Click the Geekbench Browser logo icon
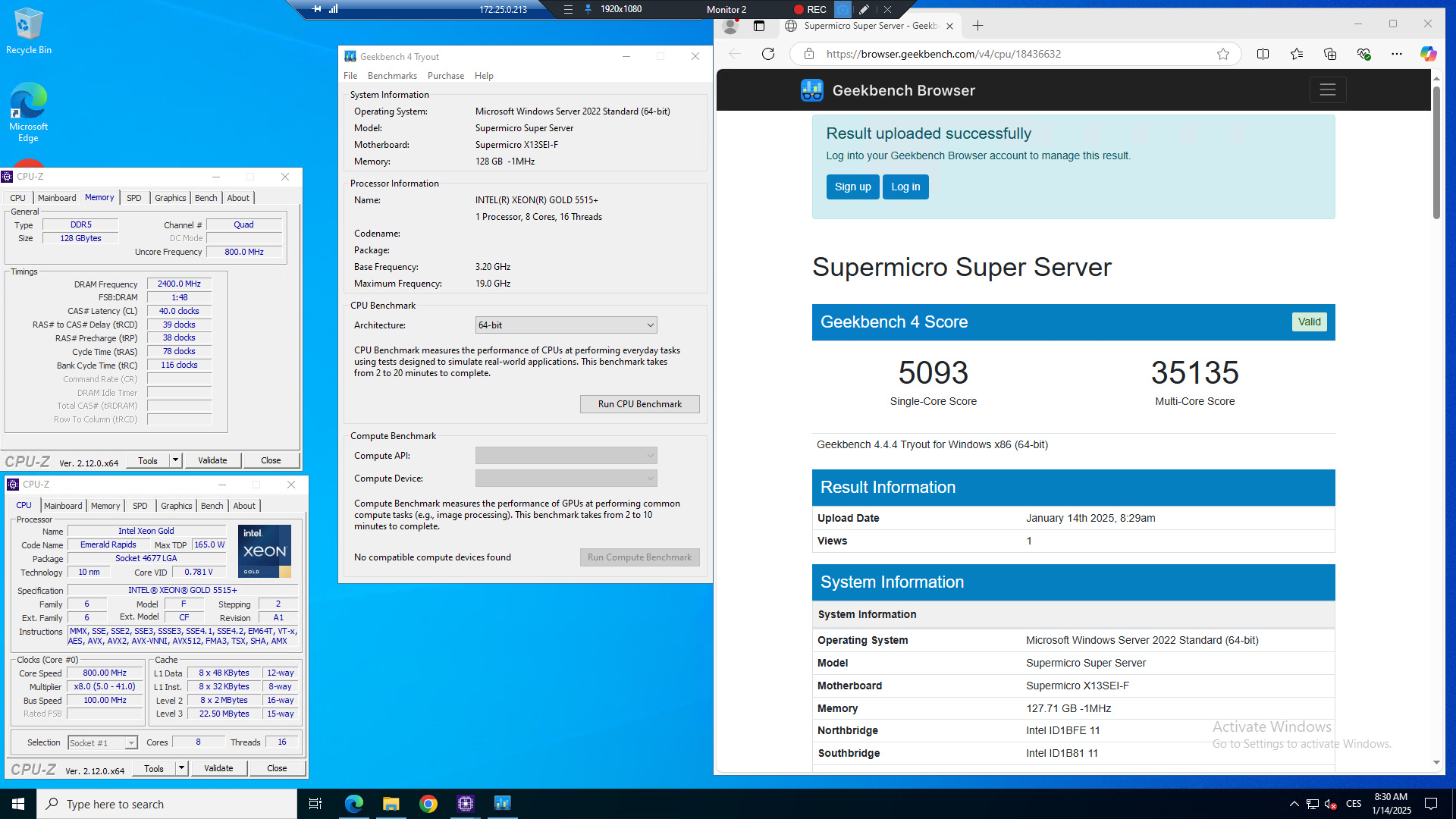Image resolution: width=1456 pixels, height=819 pixels. tap(812, 90)
